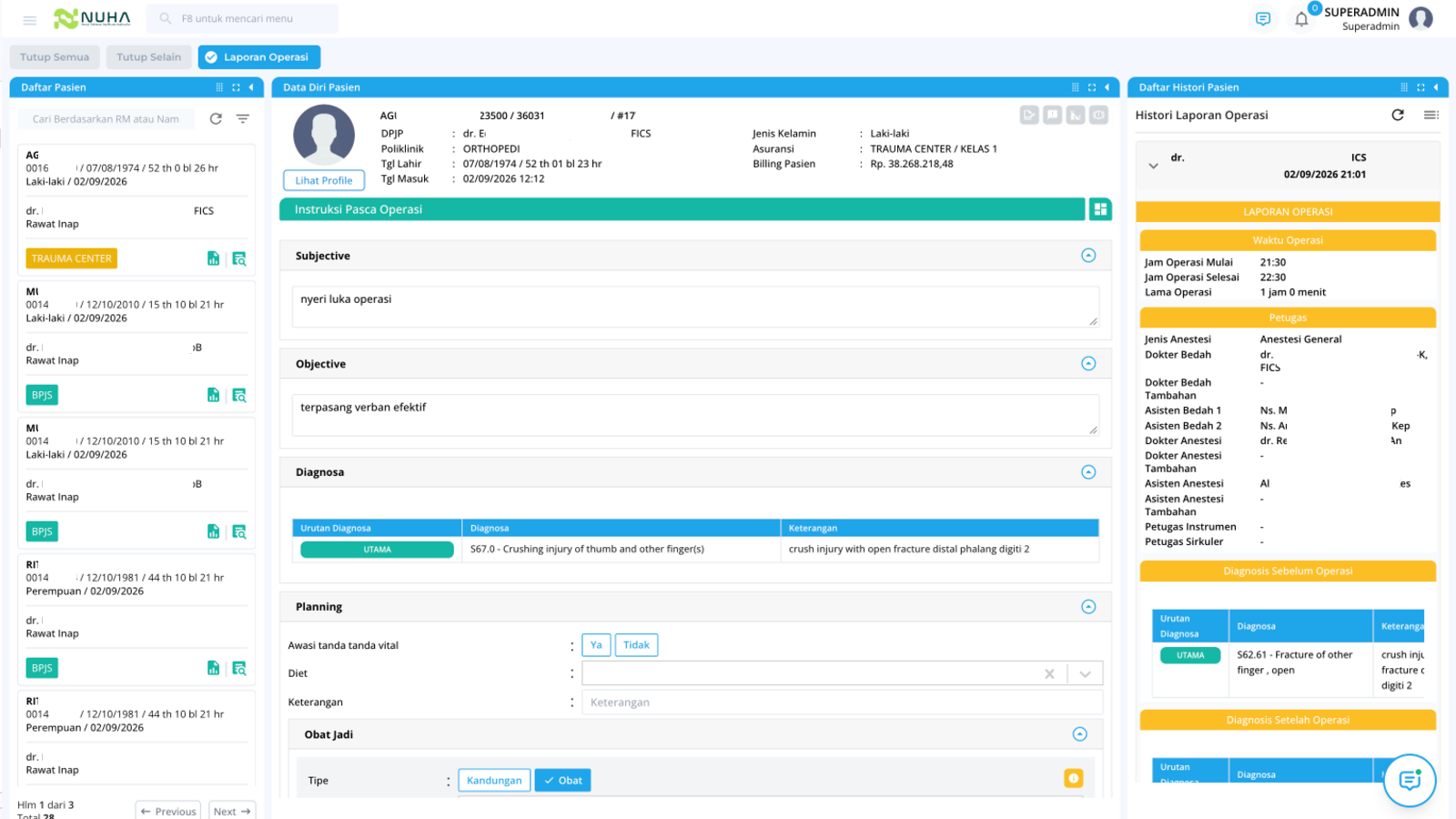The width and height of the screenshot is (1456, 819).
Task: Collapse the Obat Jadi section
Action: click(1079, 733)
